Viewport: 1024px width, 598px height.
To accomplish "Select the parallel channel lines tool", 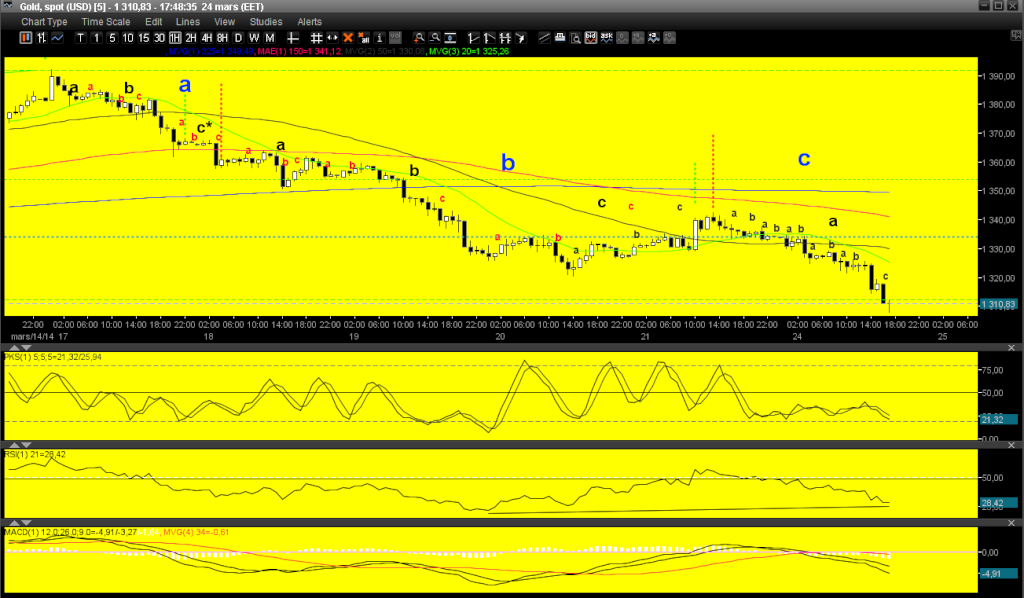I will coord(544,38).
